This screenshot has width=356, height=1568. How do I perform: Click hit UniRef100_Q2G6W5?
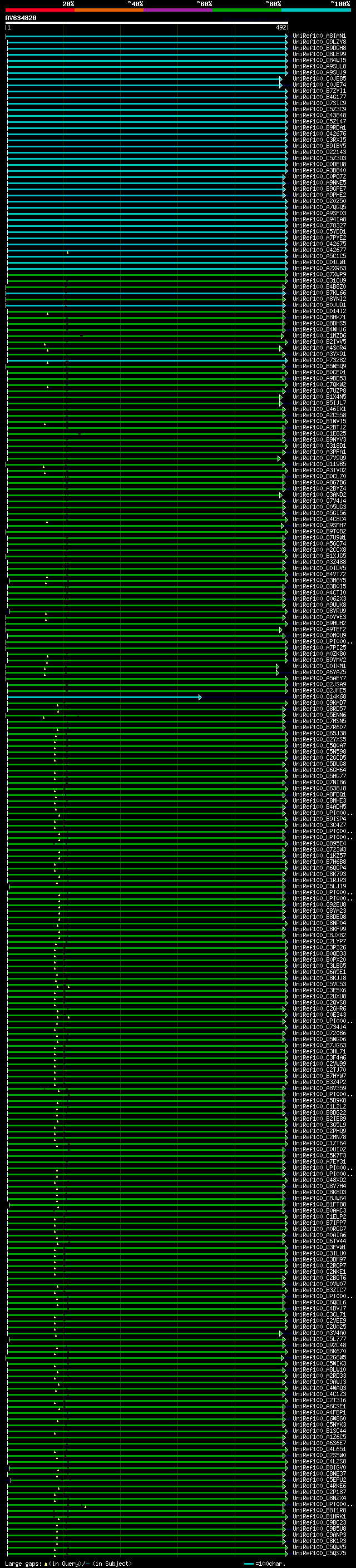pyautogui.click(x=319, y=1357)
